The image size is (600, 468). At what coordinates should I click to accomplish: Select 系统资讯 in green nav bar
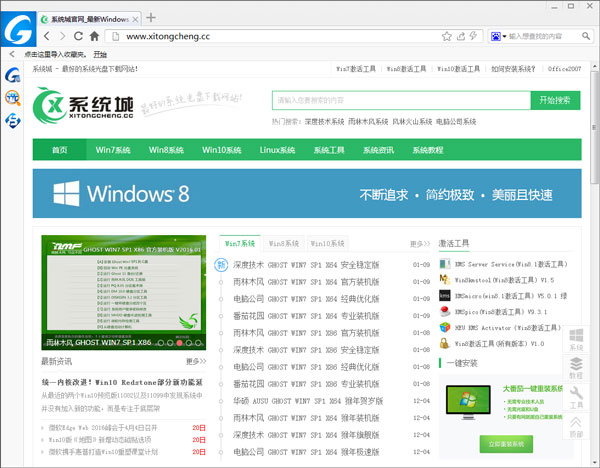pyautogui.click(x=378, y=150)
